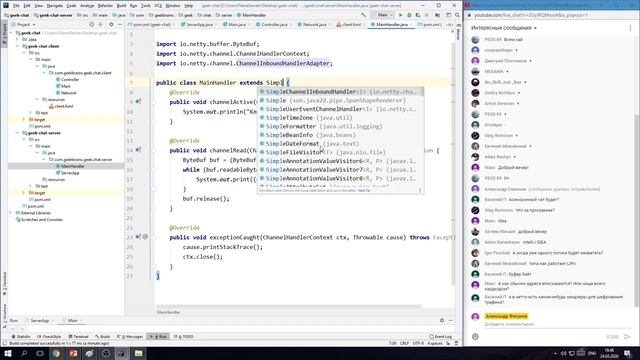
Task: Select client.fxml in project tree
Action: pos(61,106)
